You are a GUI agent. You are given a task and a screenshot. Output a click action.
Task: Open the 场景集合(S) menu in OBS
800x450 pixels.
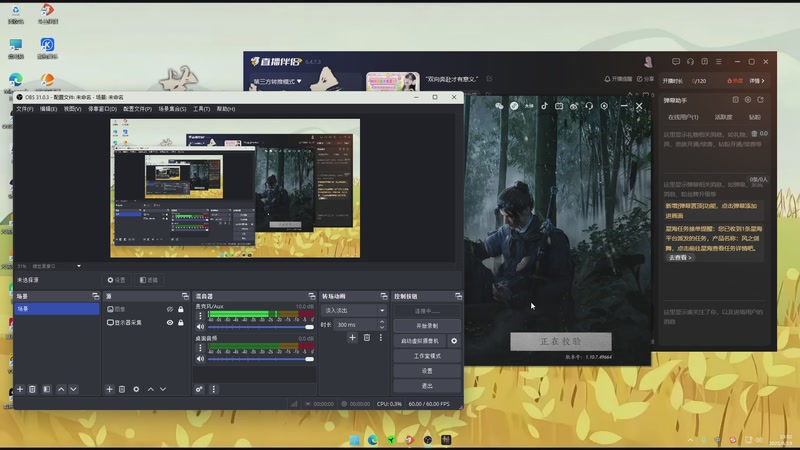(x=172, y=109)
